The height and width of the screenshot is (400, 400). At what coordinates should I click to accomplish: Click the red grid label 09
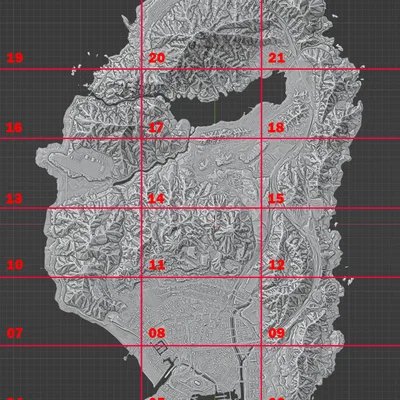(x=277, y=333)
